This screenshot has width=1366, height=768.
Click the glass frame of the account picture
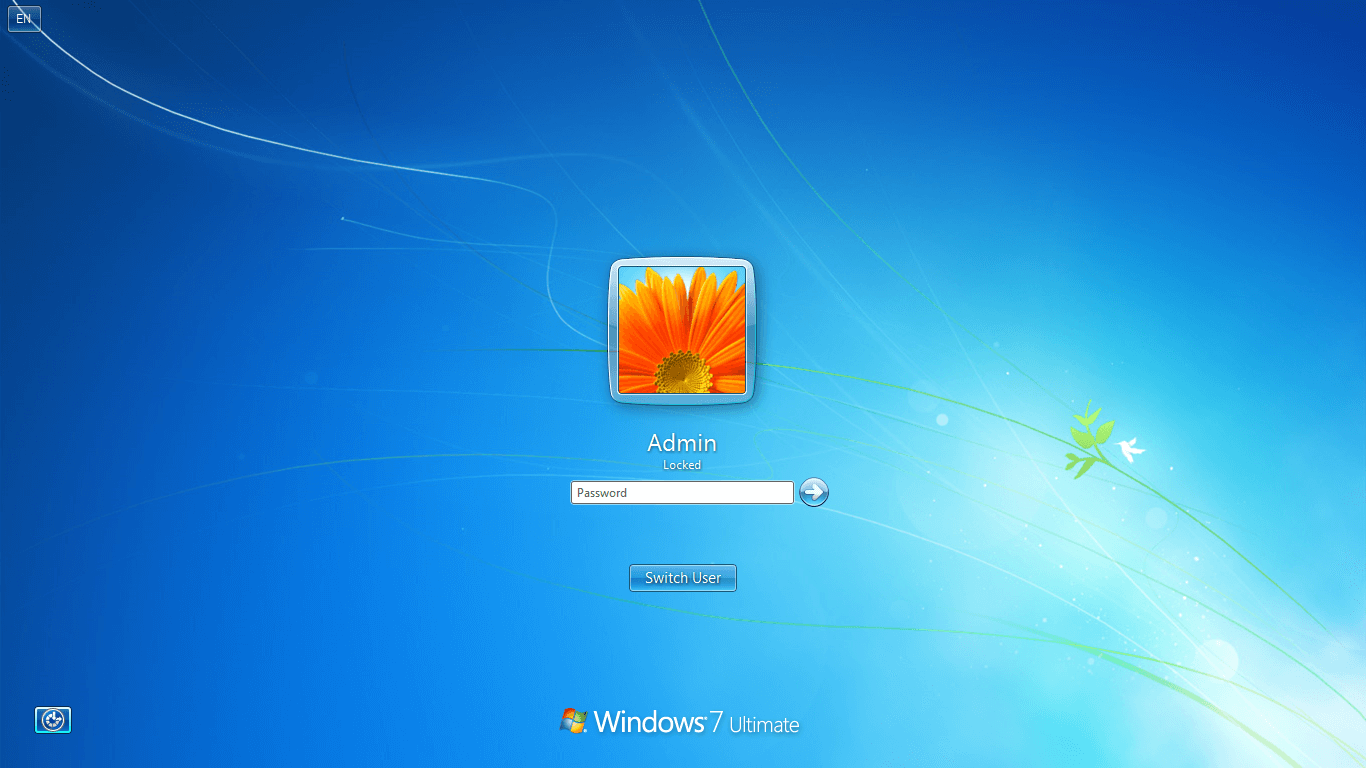pyautogui.click(x=613, y=330)
